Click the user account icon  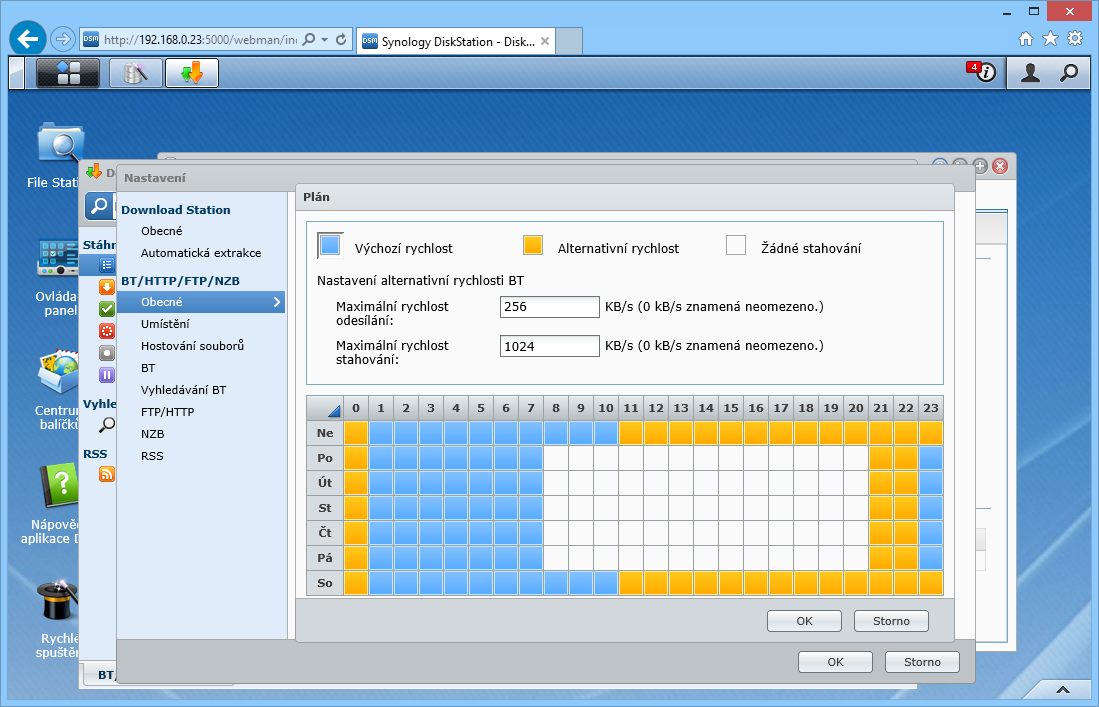click(x=1029, y=73)
